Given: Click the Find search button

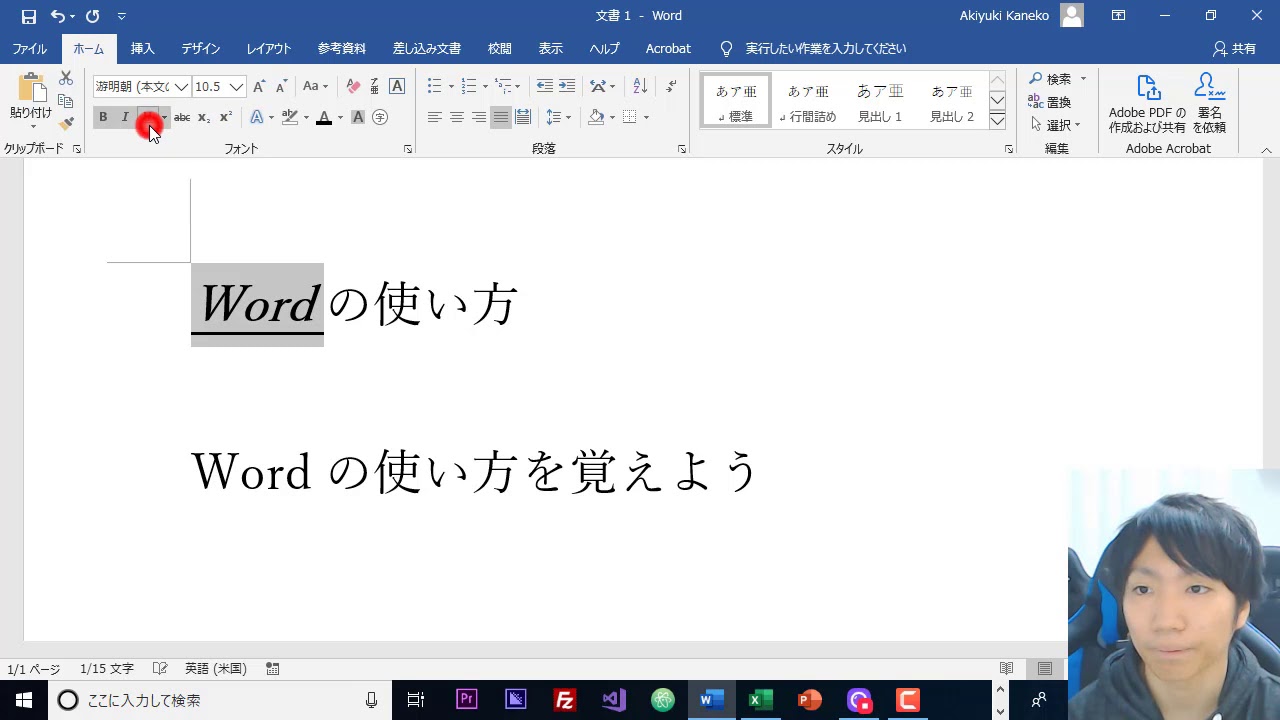Looking at the screenshot, I should coord(1052,79).
